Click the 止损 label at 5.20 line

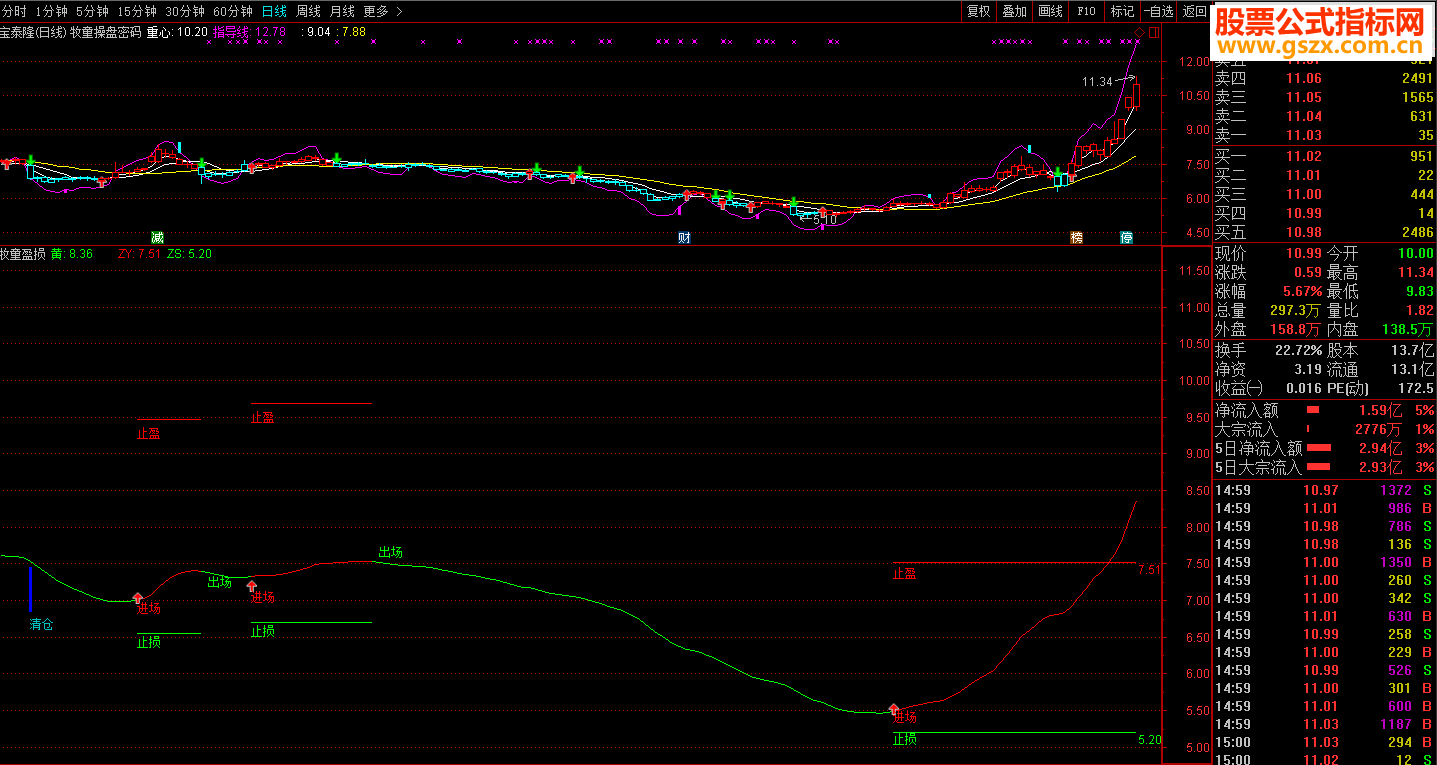pos(905,740)
